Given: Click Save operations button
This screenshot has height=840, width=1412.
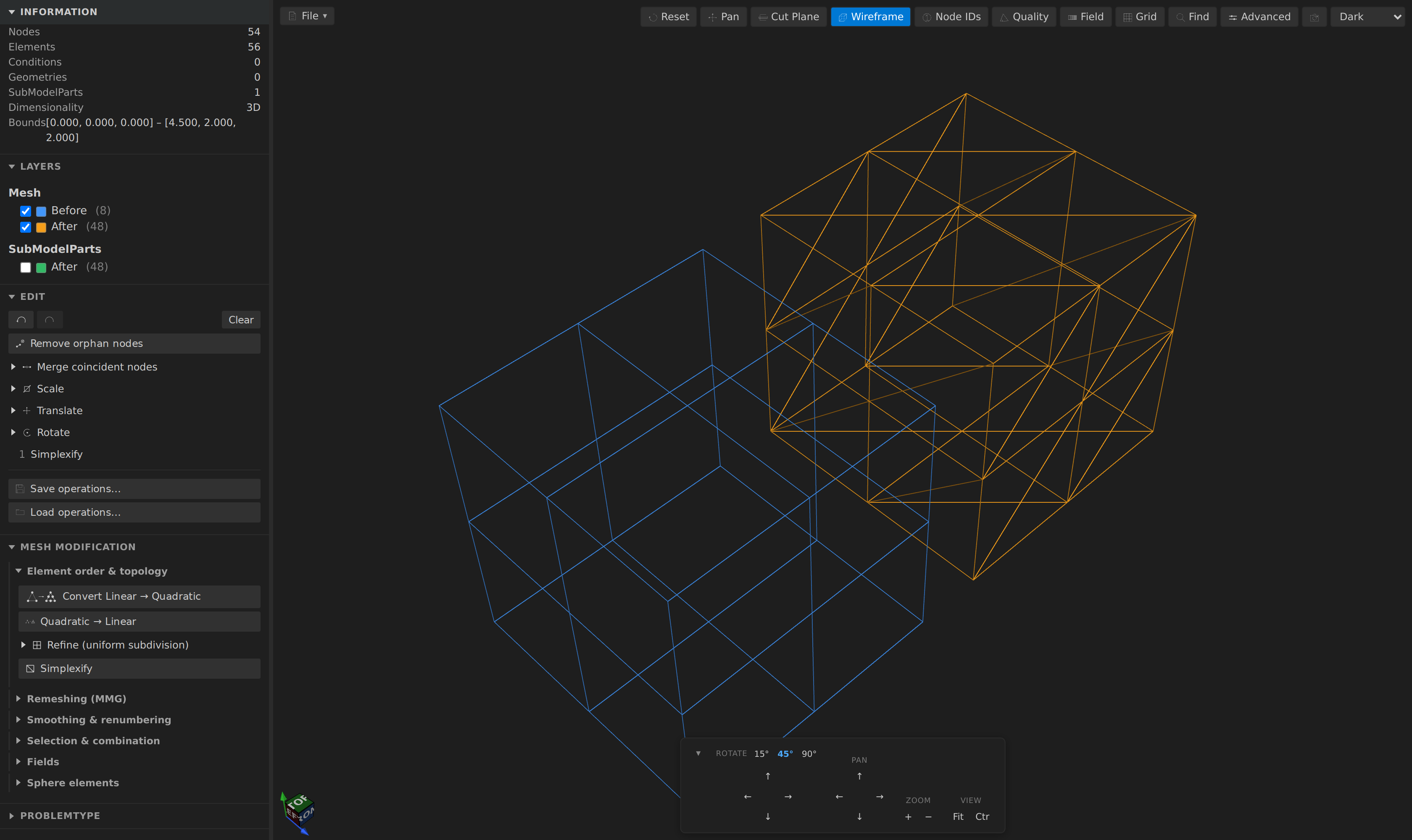Looking at the screenshot, I should tap(134, 489).
